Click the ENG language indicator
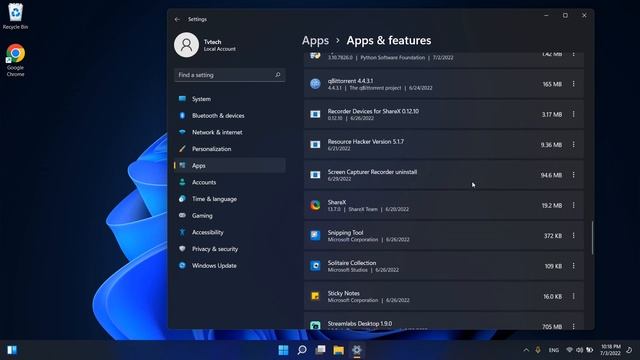 [x=554, y=350]
